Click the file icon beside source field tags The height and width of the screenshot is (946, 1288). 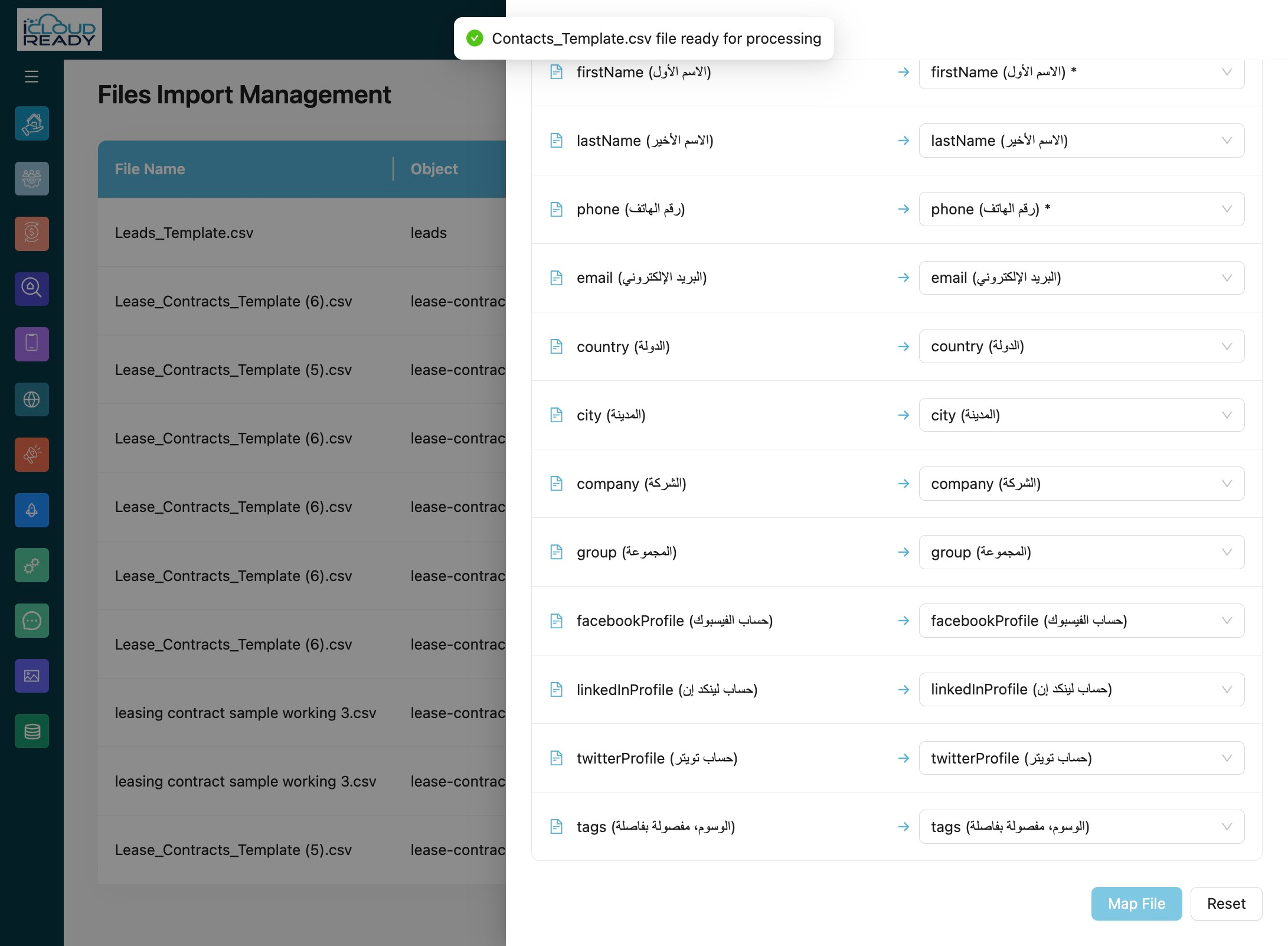556,827
